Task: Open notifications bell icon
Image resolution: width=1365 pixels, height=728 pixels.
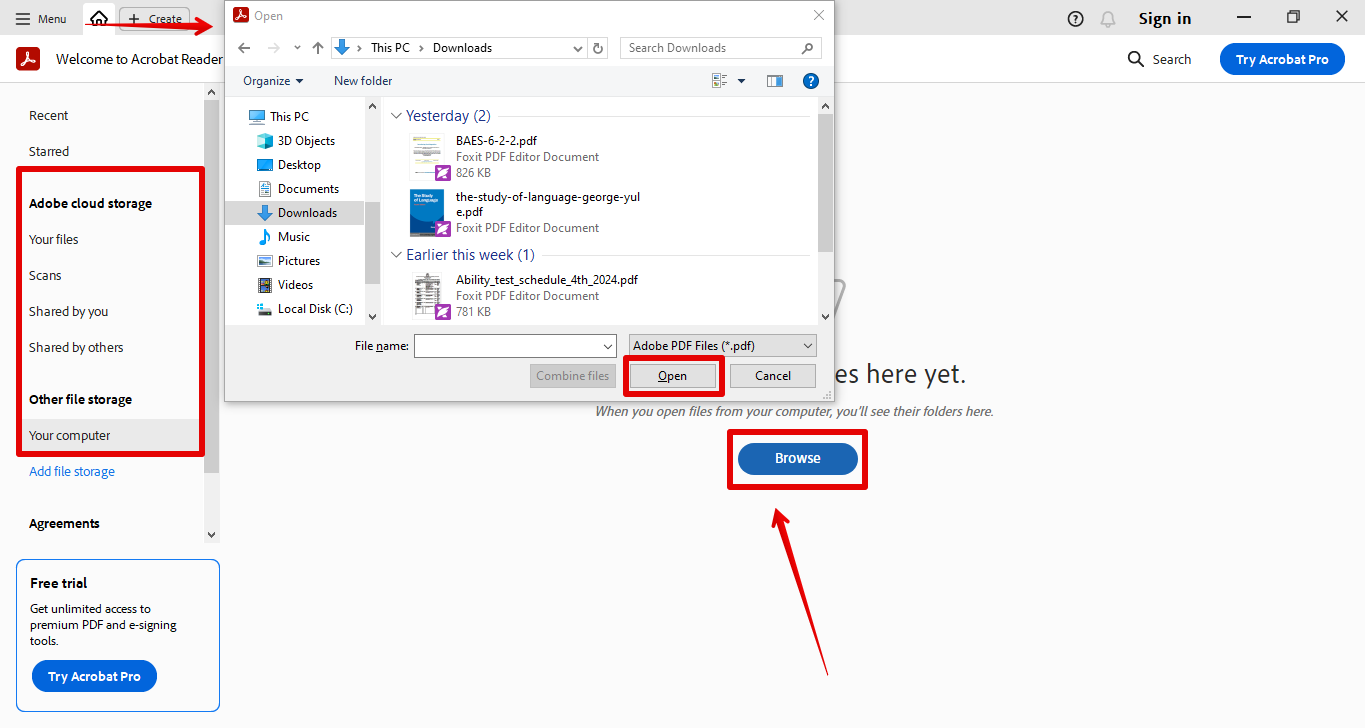Action: pos(1107,19)
